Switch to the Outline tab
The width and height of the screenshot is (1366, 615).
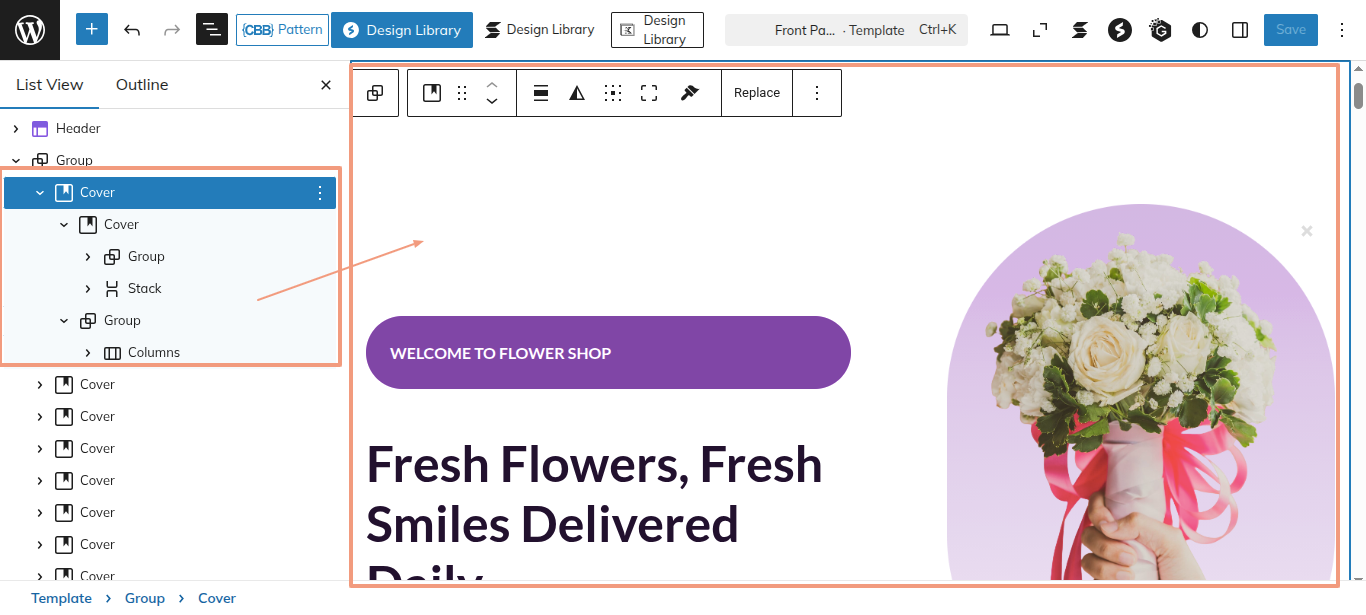point(142,85)
